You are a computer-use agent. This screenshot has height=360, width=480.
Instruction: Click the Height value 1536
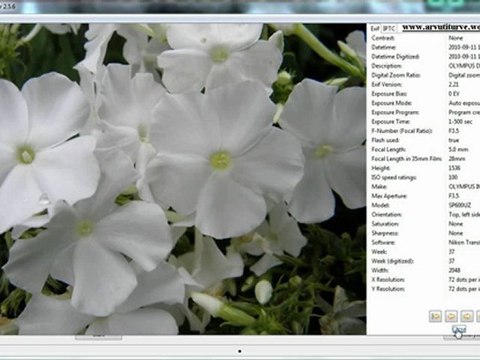tap(454, 168)
